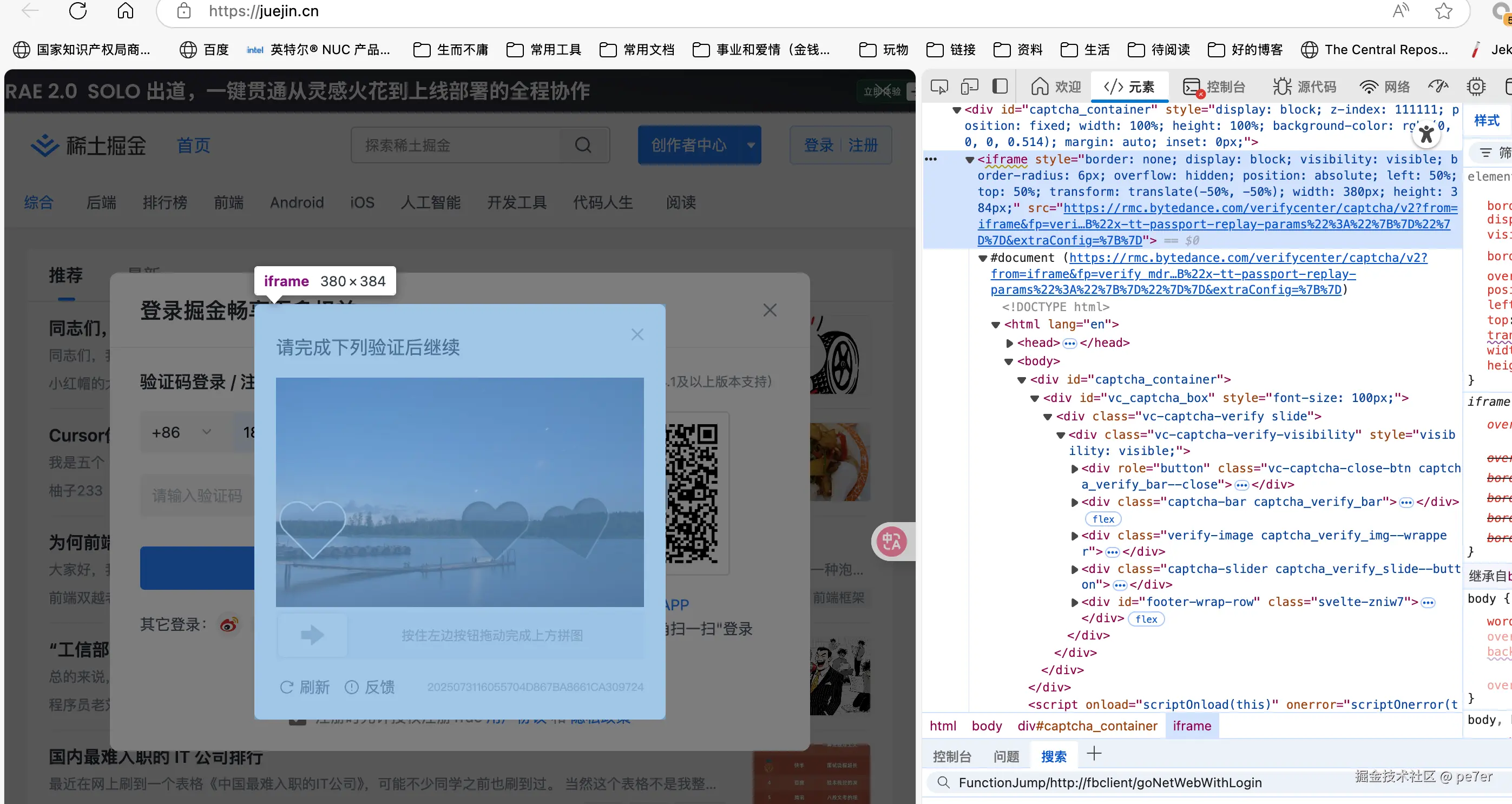The image size is (1512, 804).
Task: Click the favorites star icon
Action: point(1443,11)
